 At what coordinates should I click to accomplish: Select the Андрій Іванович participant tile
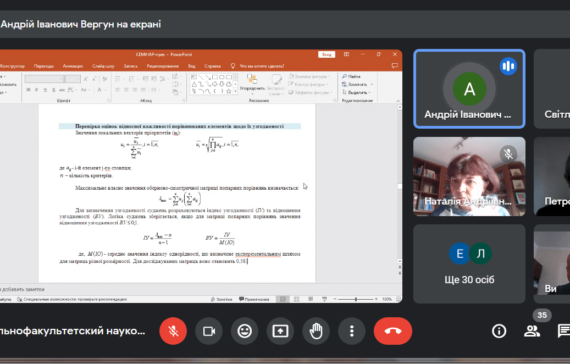[x=469, y=89]
